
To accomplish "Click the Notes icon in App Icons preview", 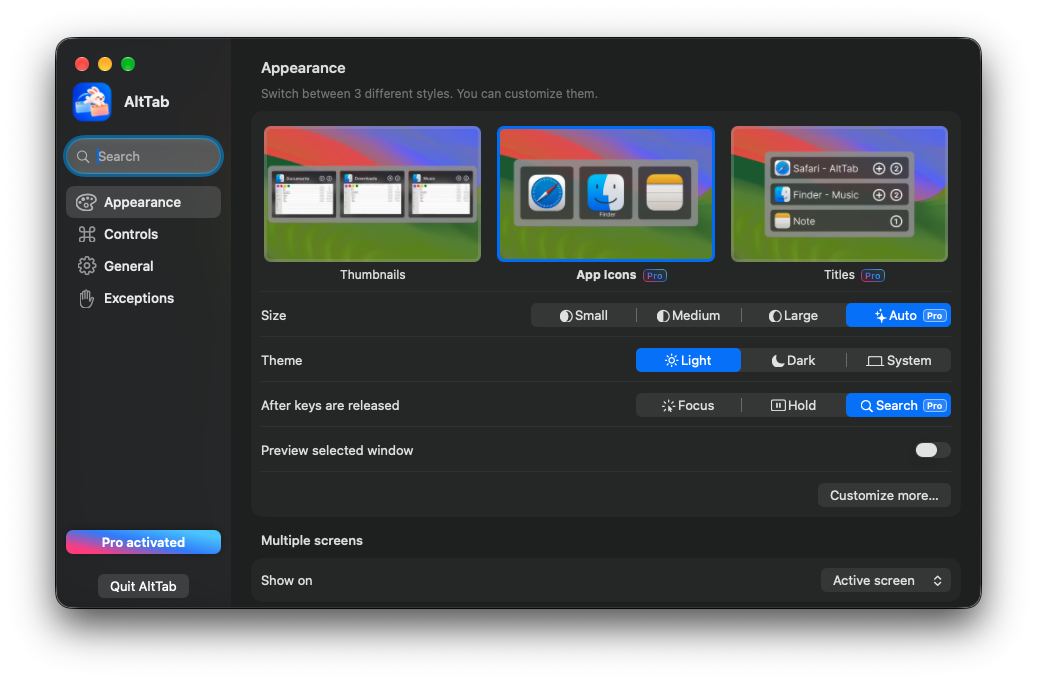I will click(664, 192).
